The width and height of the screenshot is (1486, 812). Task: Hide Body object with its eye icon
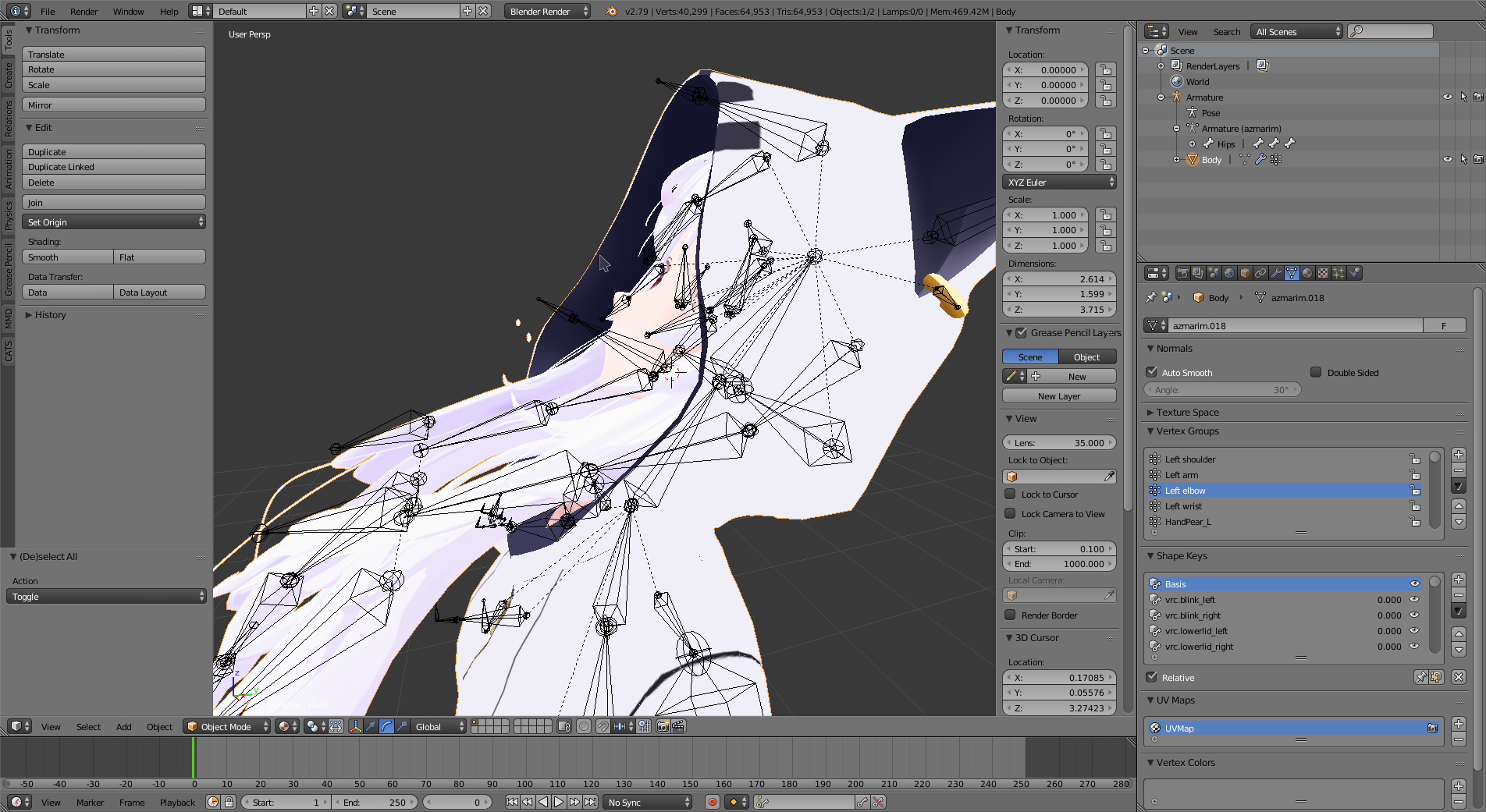(1448, 159)
